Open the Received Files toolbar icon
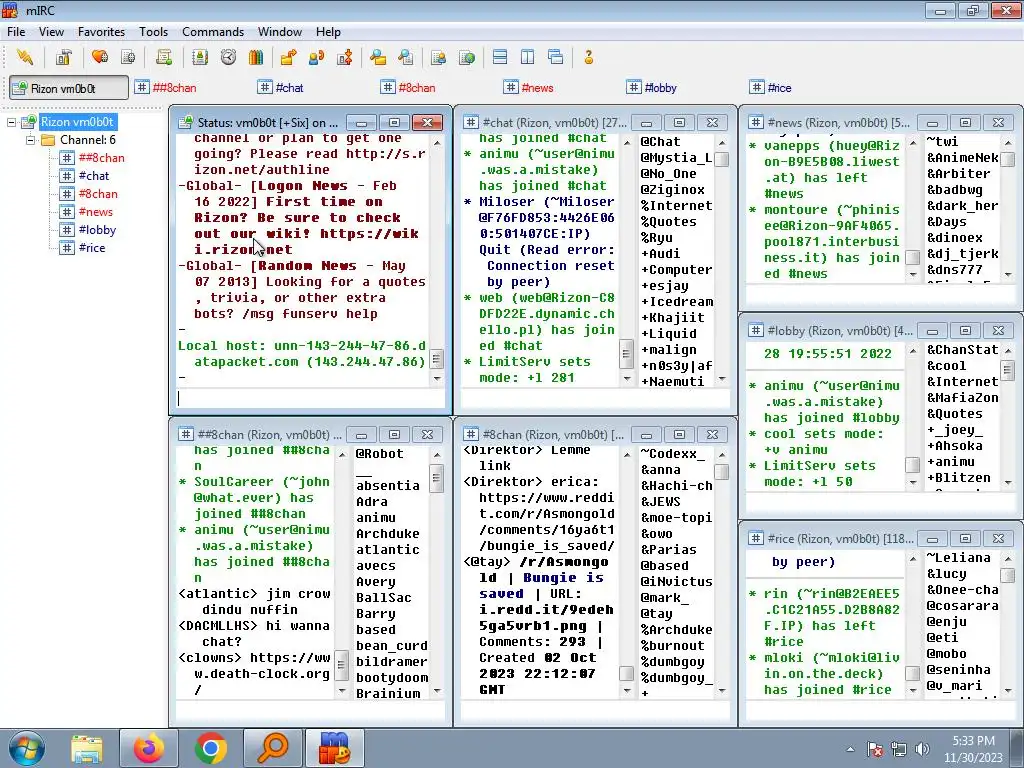 pyautogui.click(x=377, y=57)
